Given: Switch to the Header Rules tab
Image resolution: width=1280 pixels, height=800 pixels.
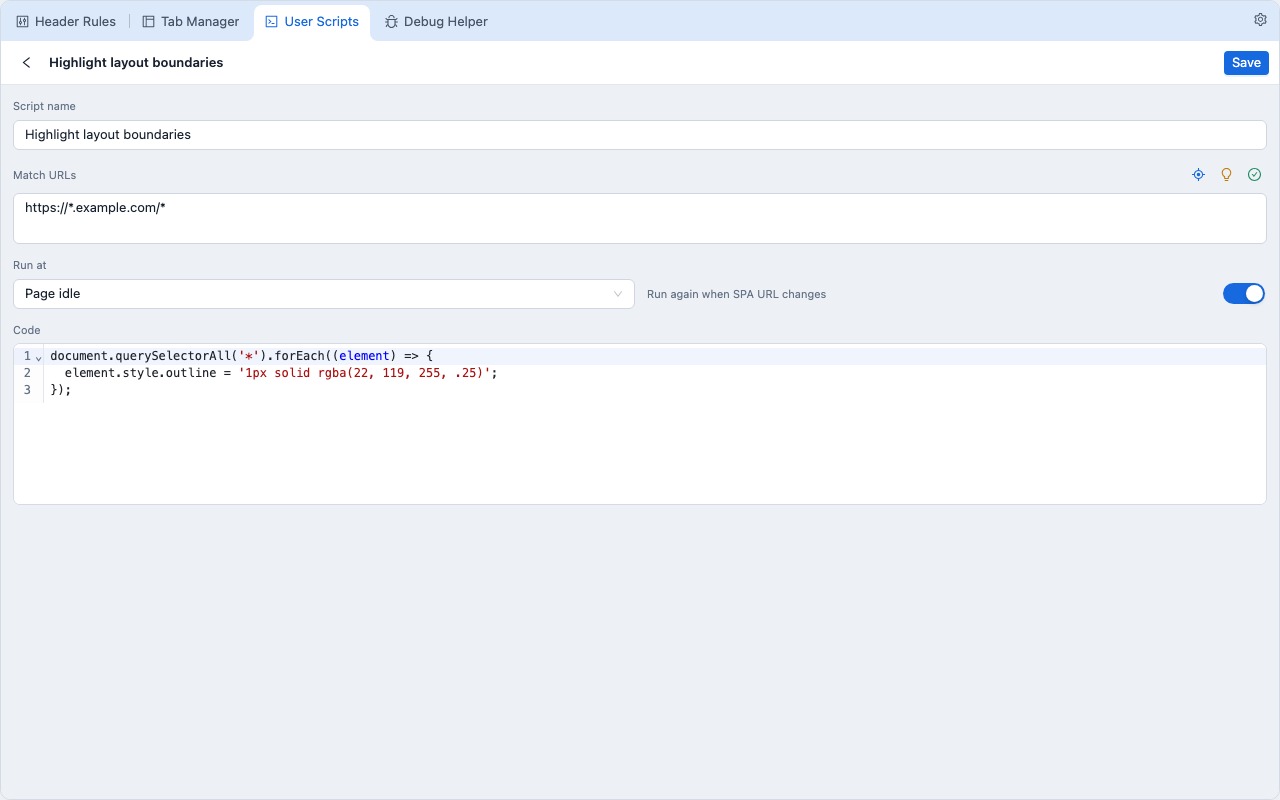Looking at the screenshot, I should (66, 21).
